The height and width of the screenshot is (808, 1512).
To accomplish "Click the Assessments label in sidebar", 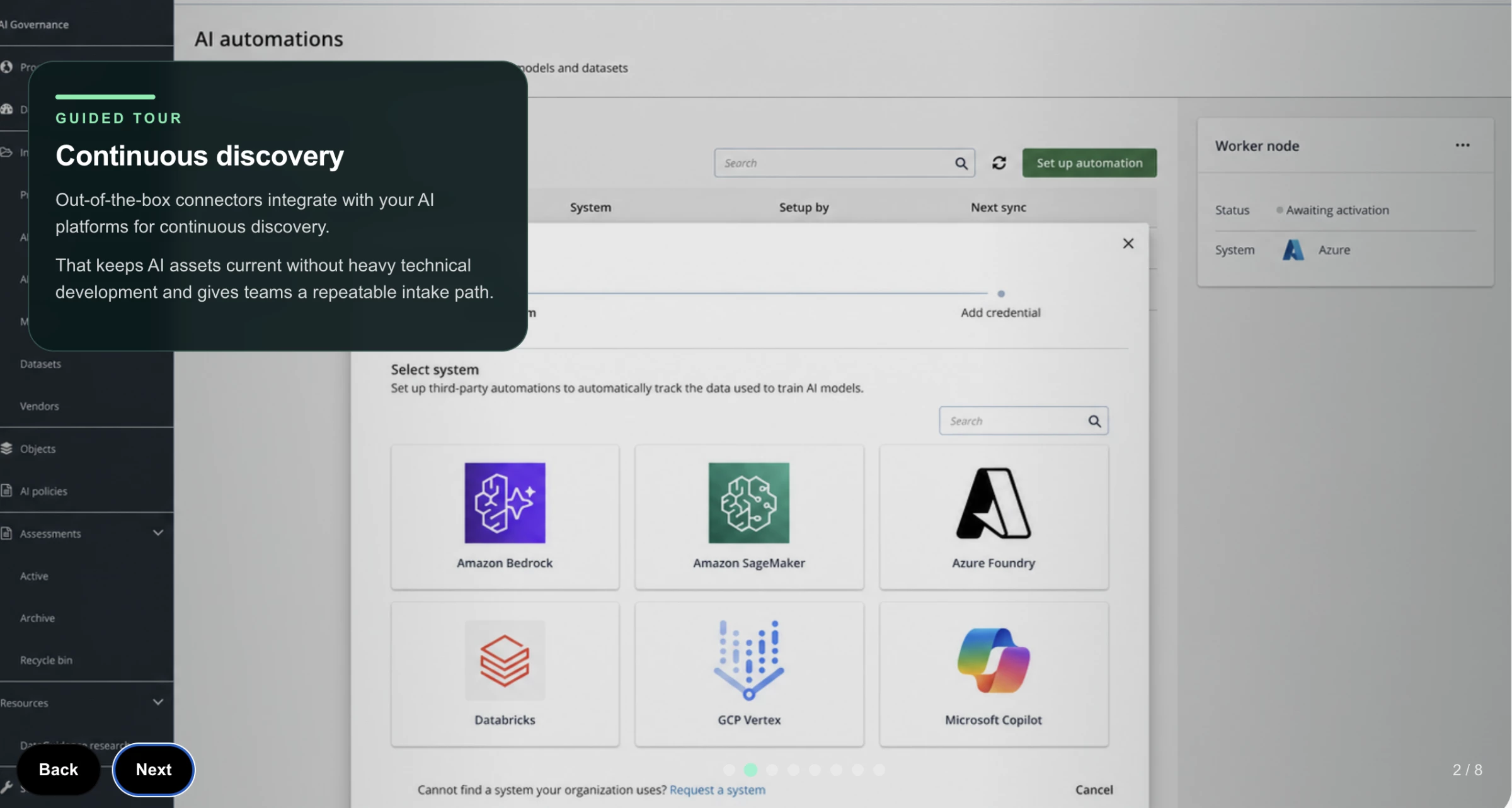I will pyautogui.click(x=50, y=534).
